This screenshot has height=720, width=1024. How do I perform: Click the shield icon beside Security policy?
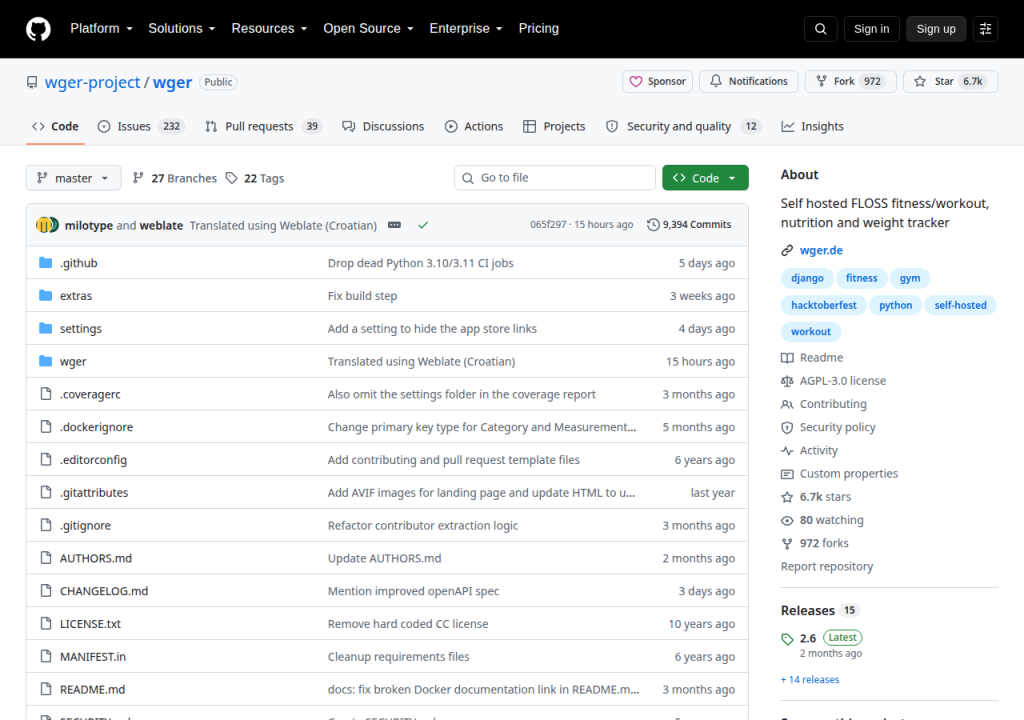coord(787,427)
